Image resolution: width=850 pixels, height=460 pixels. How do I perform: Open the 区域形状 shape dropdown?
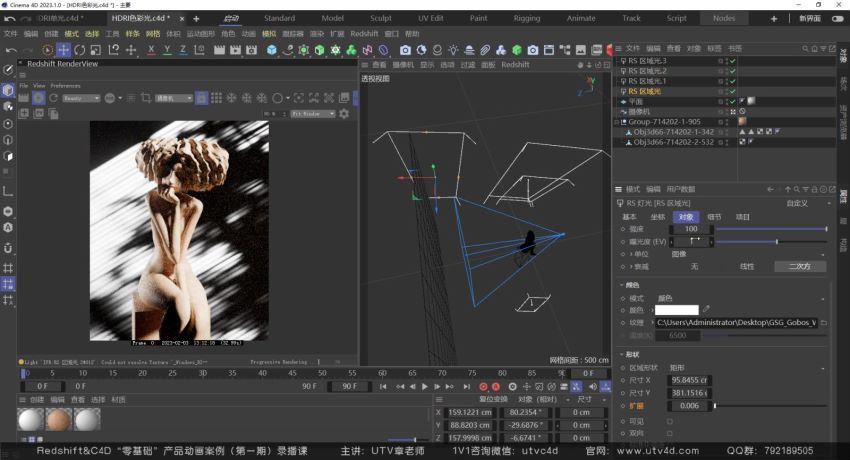[x=749, y=368]
